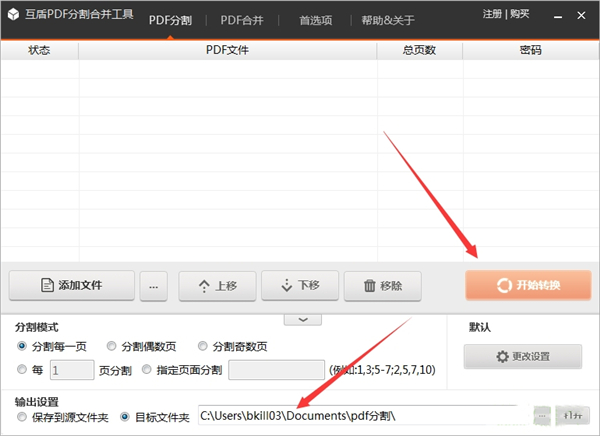Choose 指定页面分割 radio option
Image resolution: width=600 pixels, height=436 pixels.
pyautogui.click(x=148, y=370)
